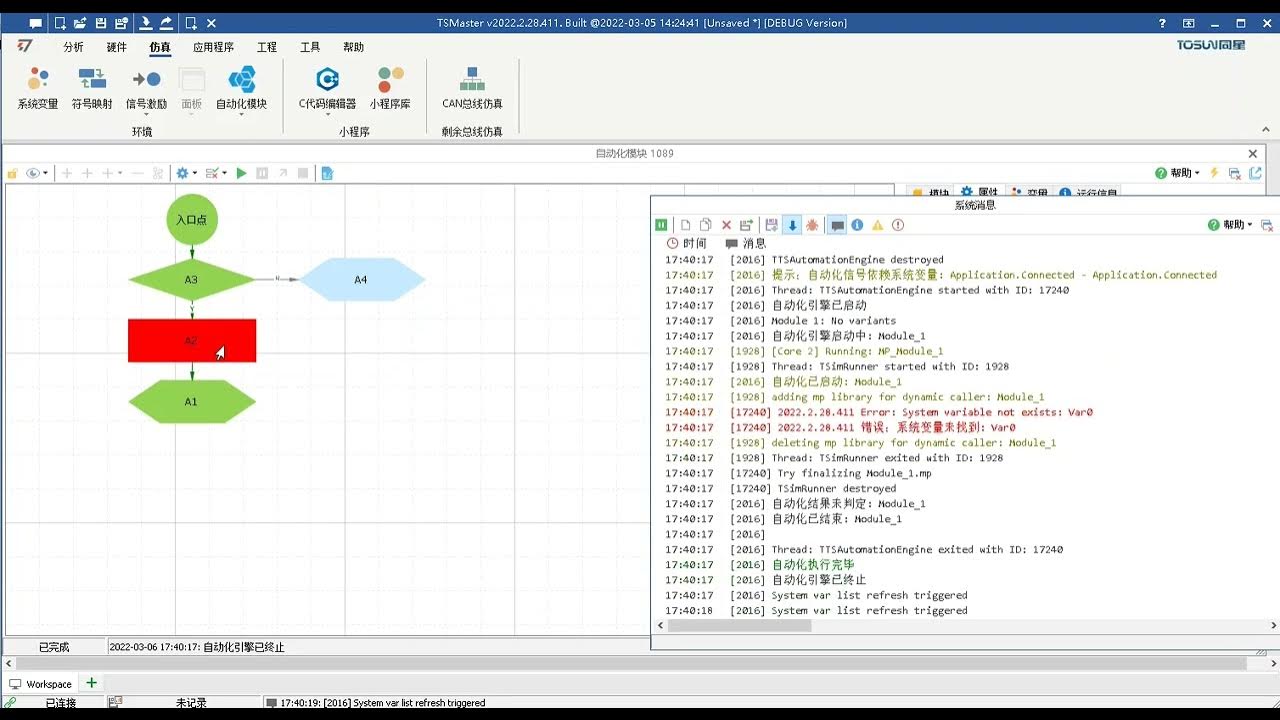1280x720 pixels.
Task: Click the log line '自动化执行完毕'
Action: click(813, 565)
